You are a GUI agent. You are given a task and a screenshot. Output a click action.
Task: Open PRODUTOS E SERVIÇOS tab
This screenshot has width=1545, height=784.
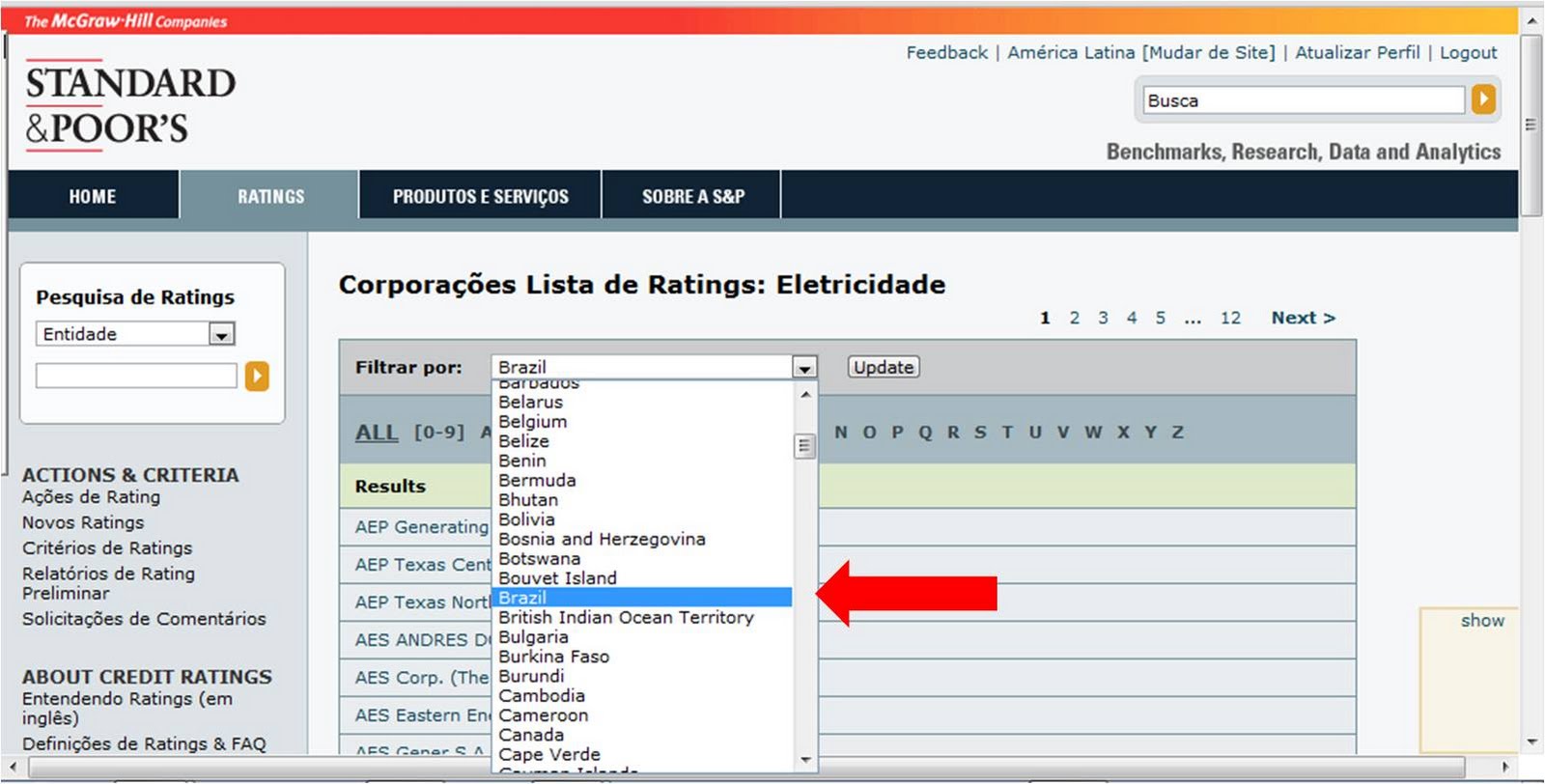pyautogui.click(x=480, y=196)
